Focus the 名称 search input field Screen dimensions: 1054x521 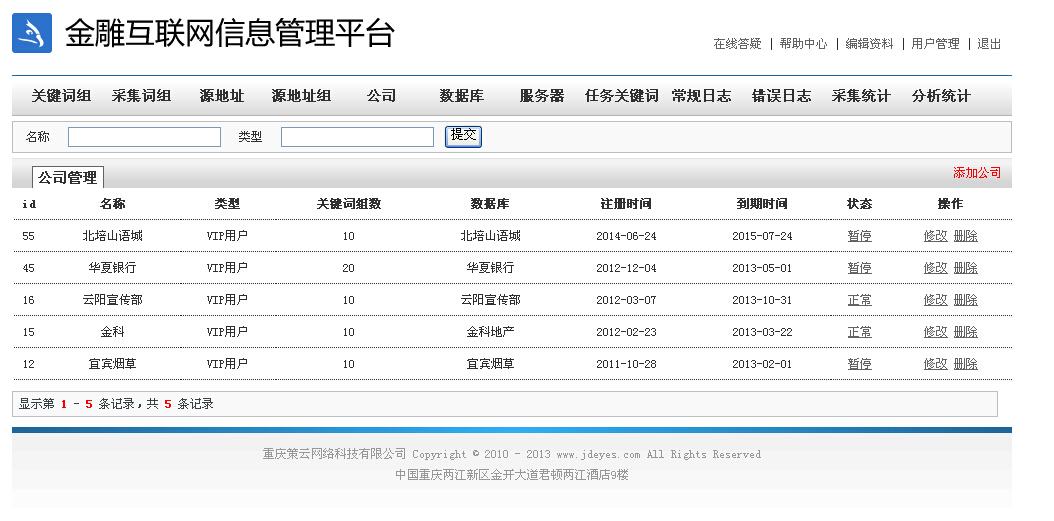click(x=145, y=137)
